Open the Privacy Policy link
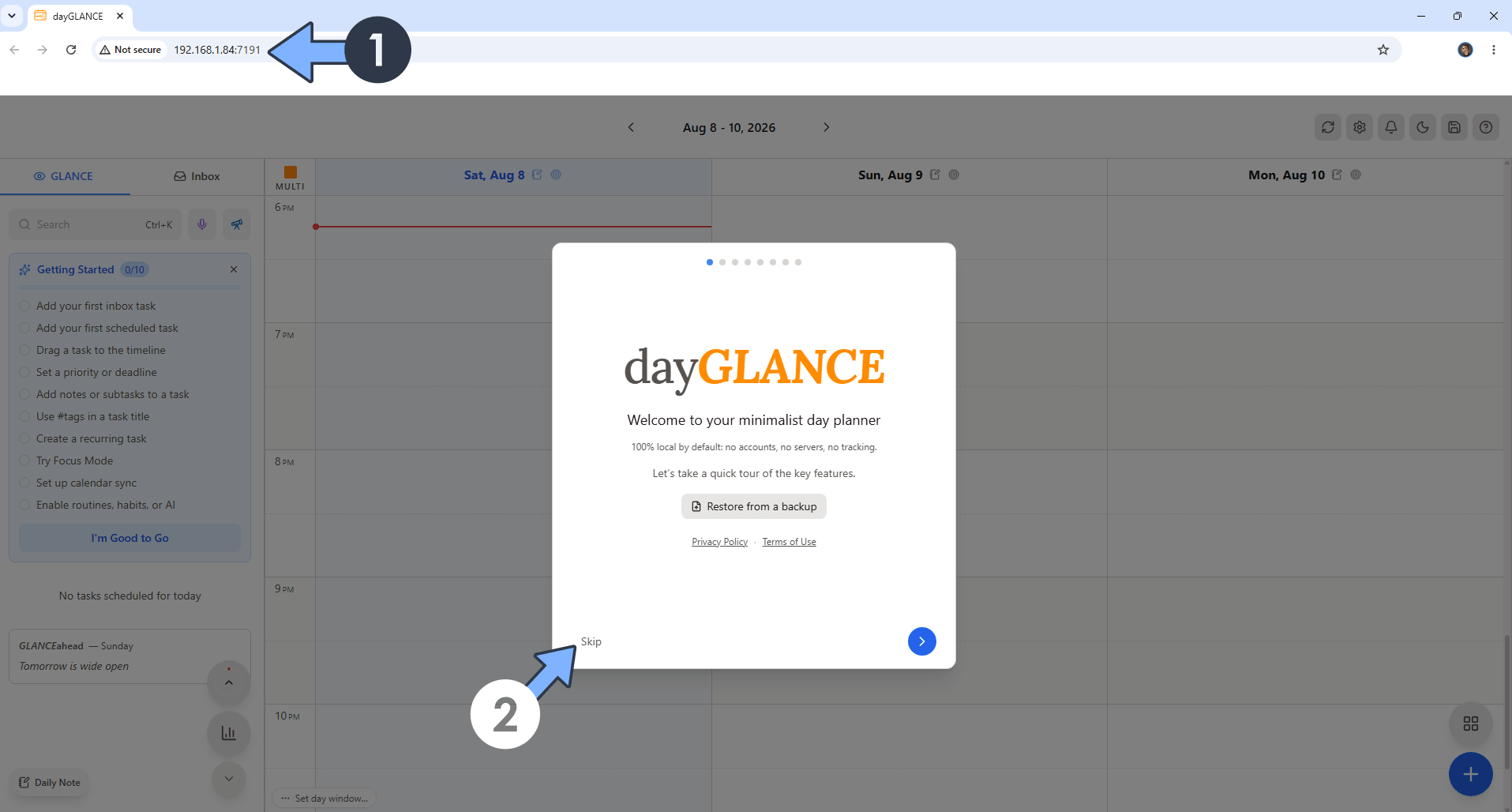The height and width of the screenshot is (812, 1512). pyautogui.click(x=719, y=542)
